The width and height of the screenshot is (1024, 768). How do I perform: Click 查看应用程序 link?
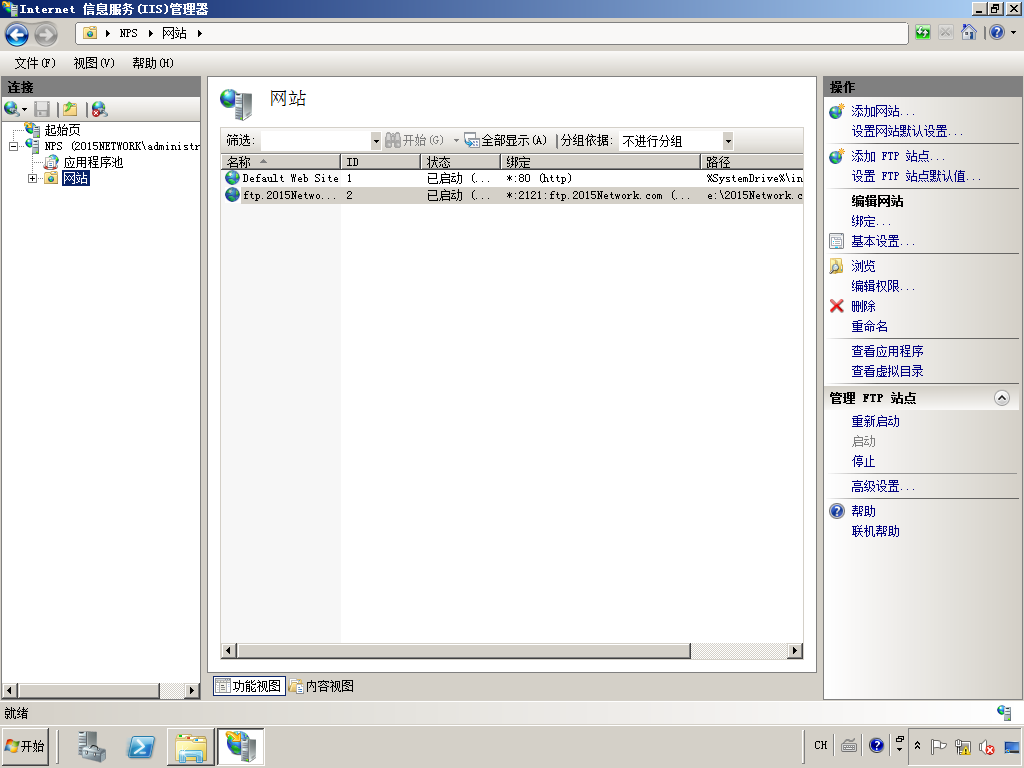coord(888,351)
